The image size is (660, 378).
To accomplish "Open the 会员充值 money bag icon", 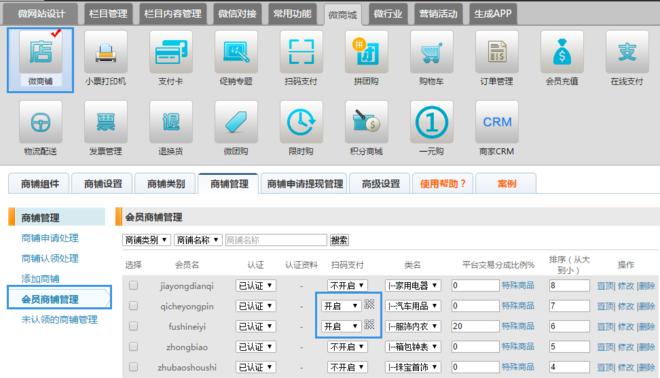I will pos(562,52).
